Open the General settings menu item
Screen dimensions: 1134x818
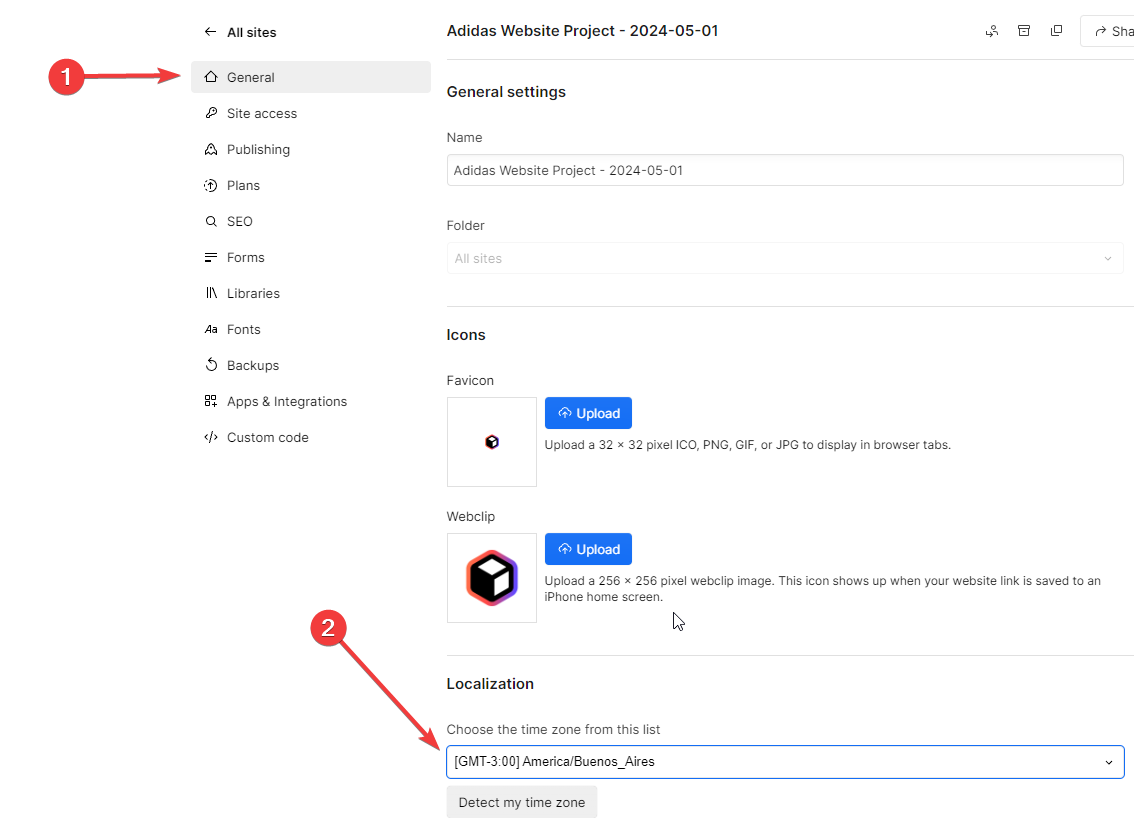pyautogui.click(x=311, y=77)
